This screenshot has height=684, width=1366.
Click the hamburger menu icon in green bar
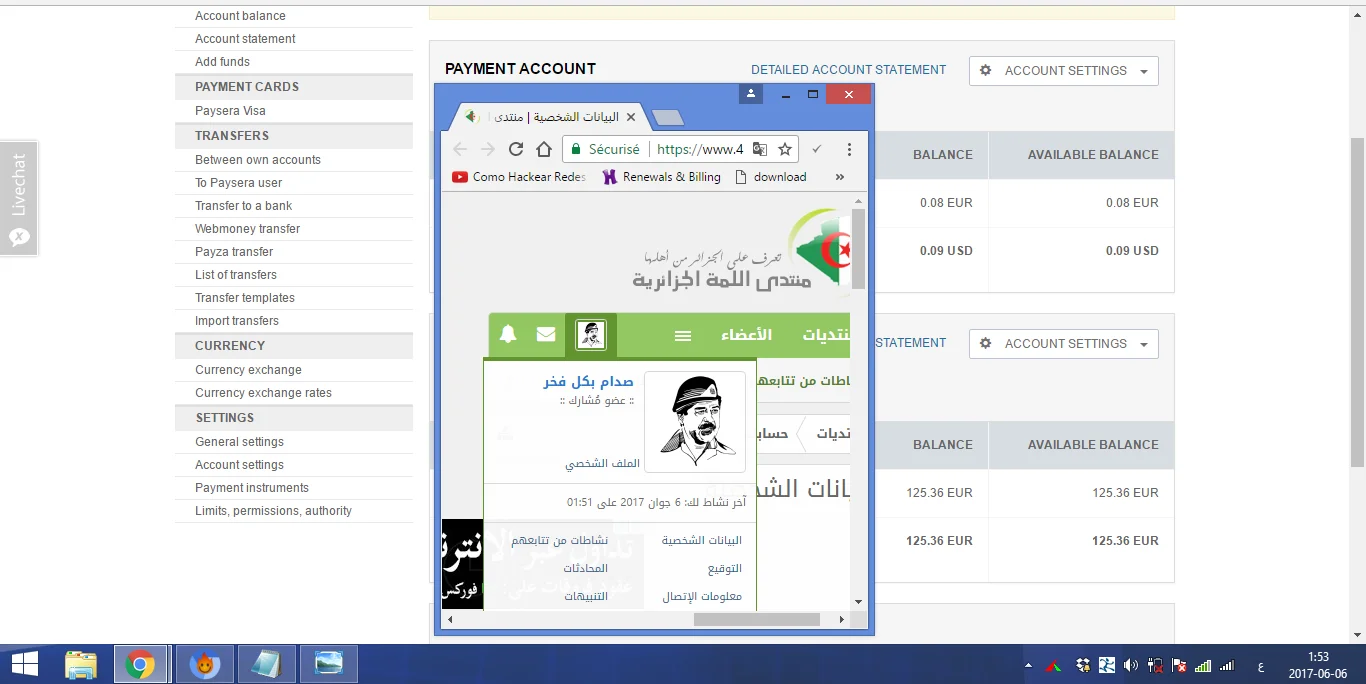(x=683, y=336)
